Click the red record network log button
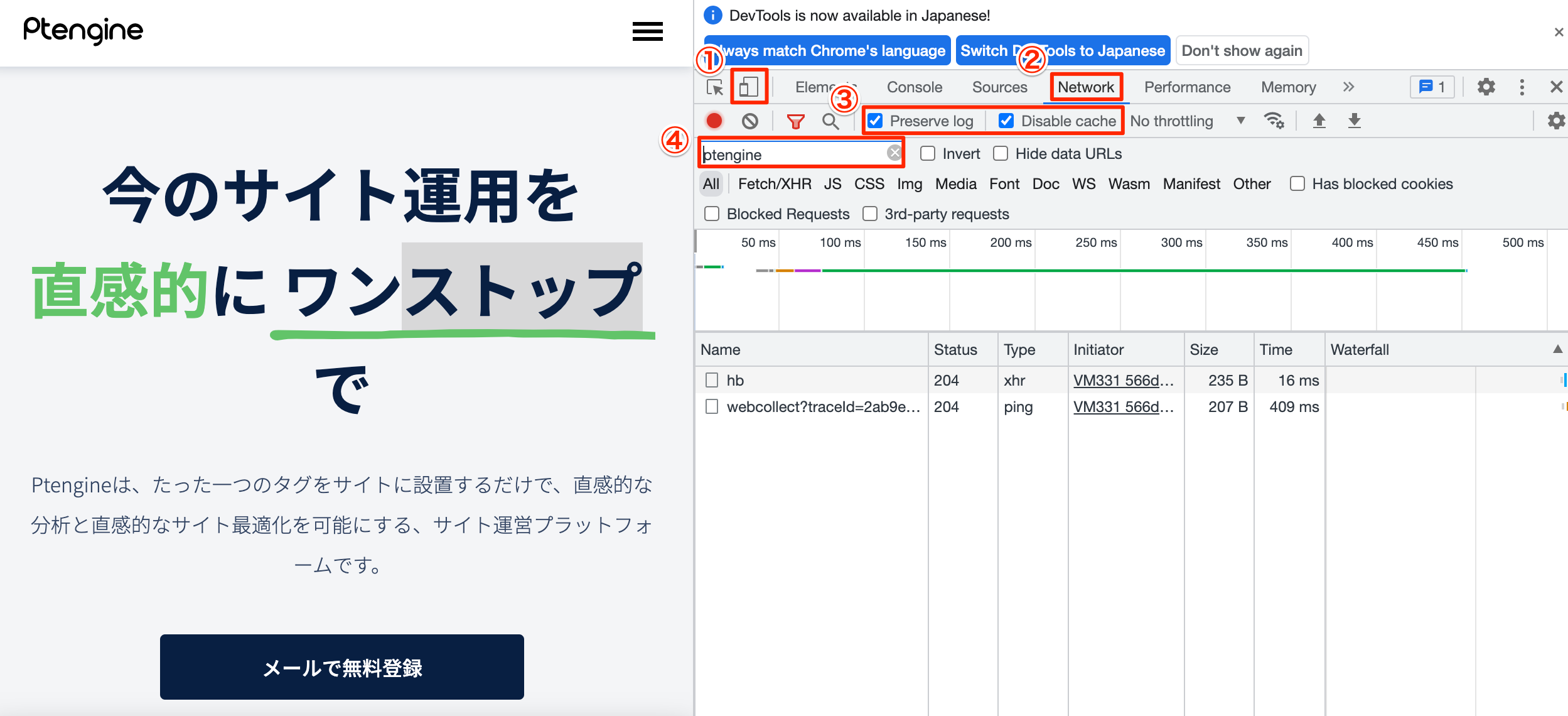Screen dimensions: 1568x716 (x=714, y=121)
